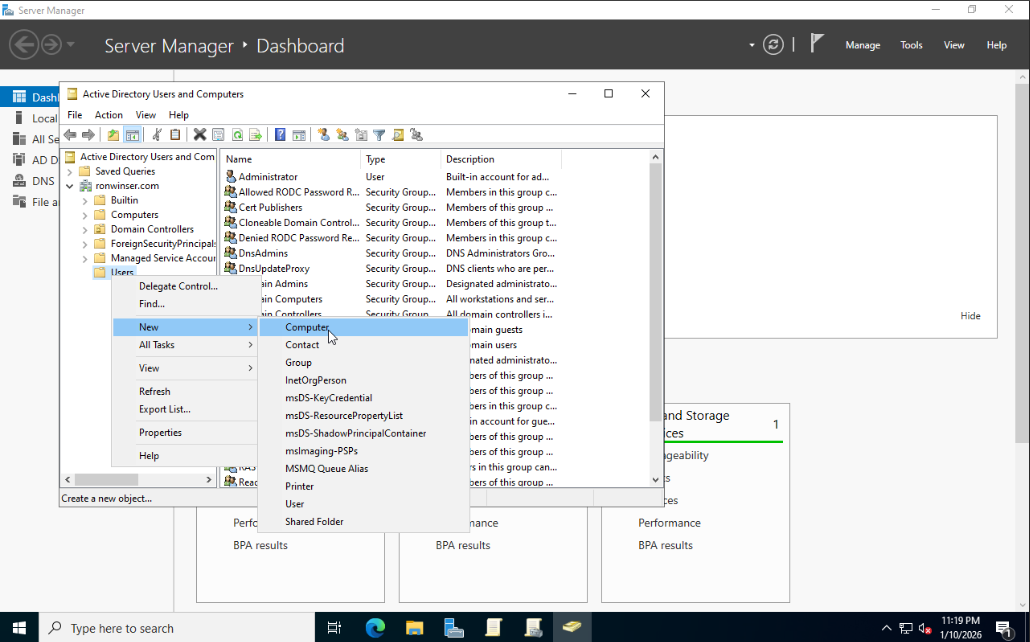Launch Microsoft Edge from the taskbar
The height and width of the screenshot is (642, 1030).
pos(376,628)
